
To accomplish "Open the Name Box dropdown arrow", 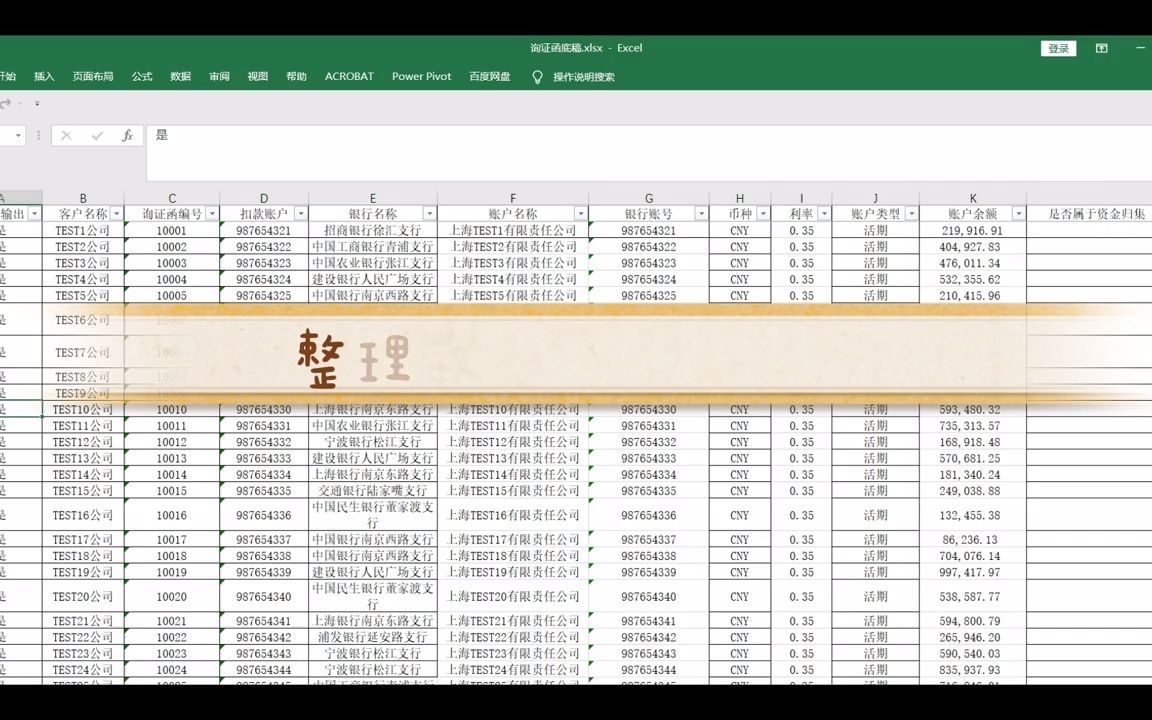I will tap(17, 135).
